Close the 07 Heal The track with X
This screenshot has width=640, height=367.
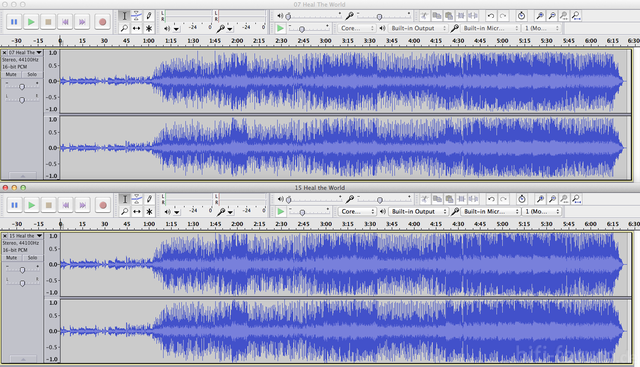(4, 53)
